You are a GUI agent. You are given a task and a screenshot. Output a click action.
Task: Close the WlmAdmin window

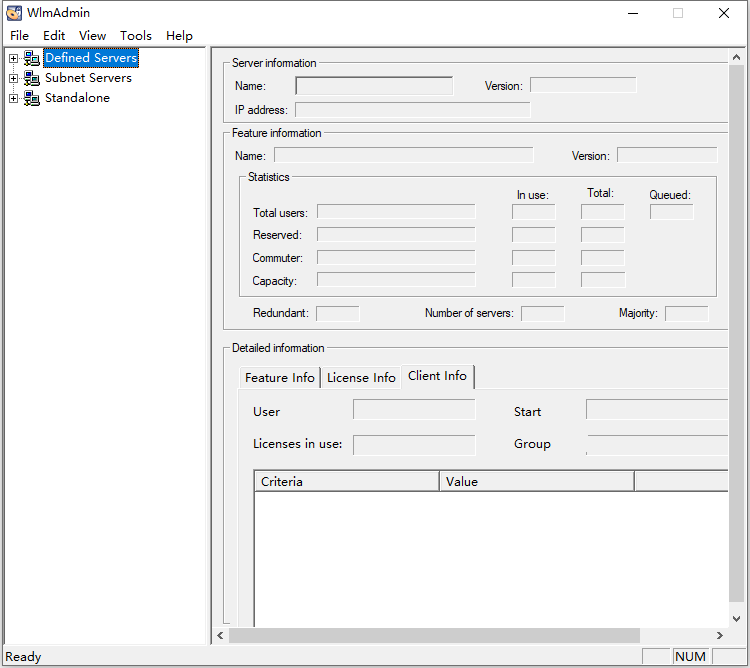pyautogui.click(x=724, y=13)
